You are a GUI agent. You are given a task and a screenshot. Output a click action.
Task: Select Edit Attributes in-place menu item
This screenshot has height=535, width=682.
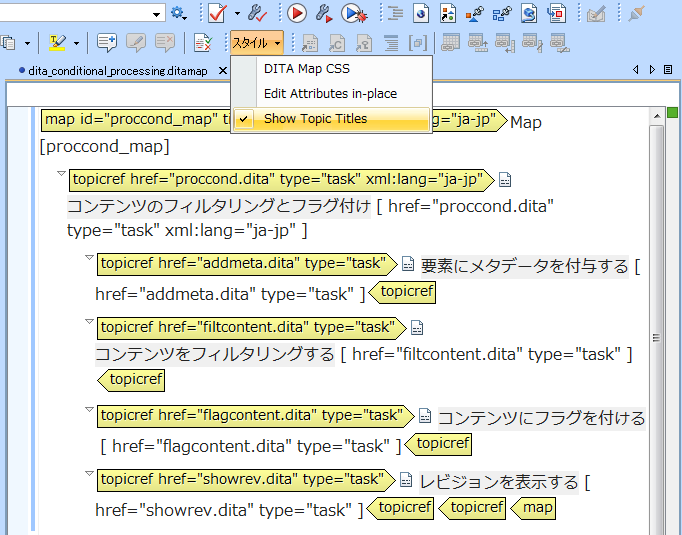coord(331,94)
